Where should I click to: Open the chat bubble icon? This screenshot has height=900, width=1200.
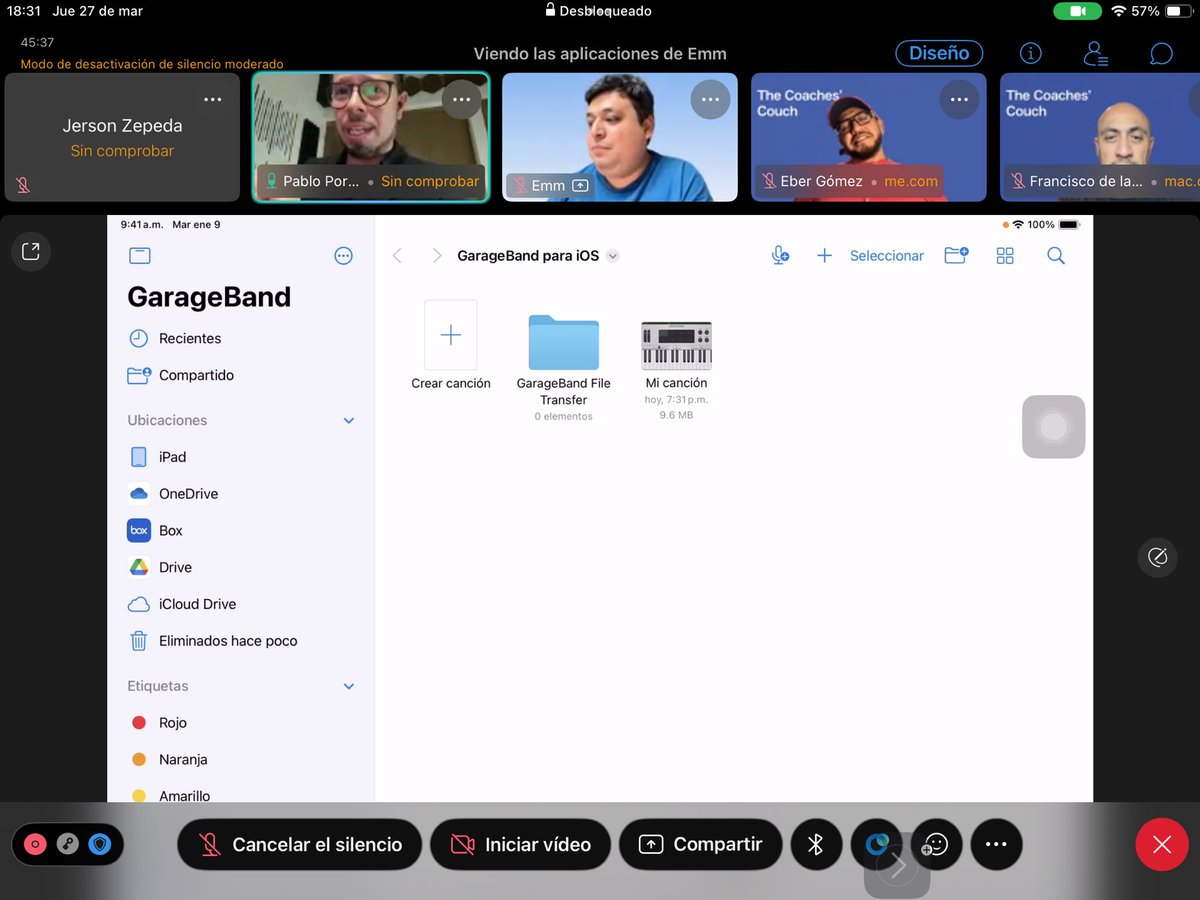[x=1160, y=53]
